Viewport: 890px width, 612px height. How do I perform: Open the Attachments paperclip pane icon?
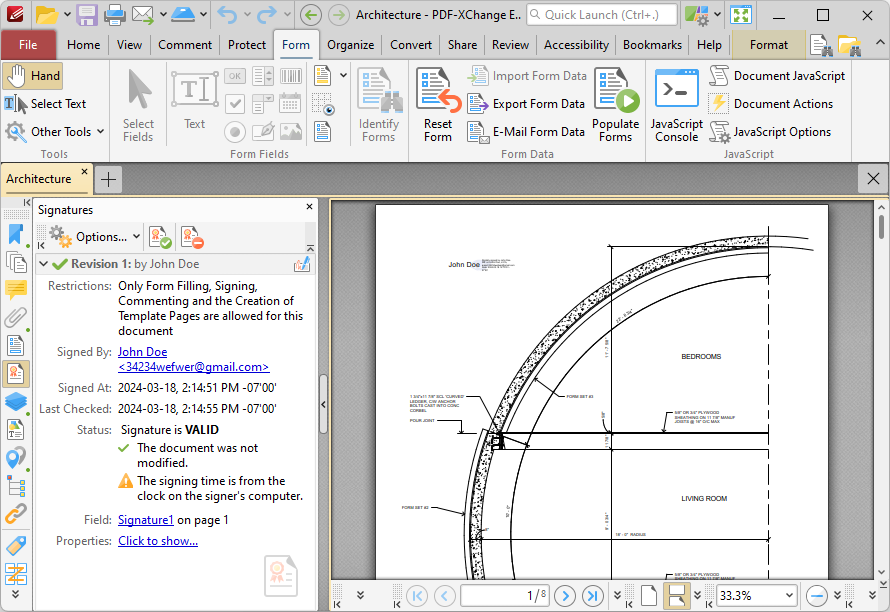click(16, 318)
